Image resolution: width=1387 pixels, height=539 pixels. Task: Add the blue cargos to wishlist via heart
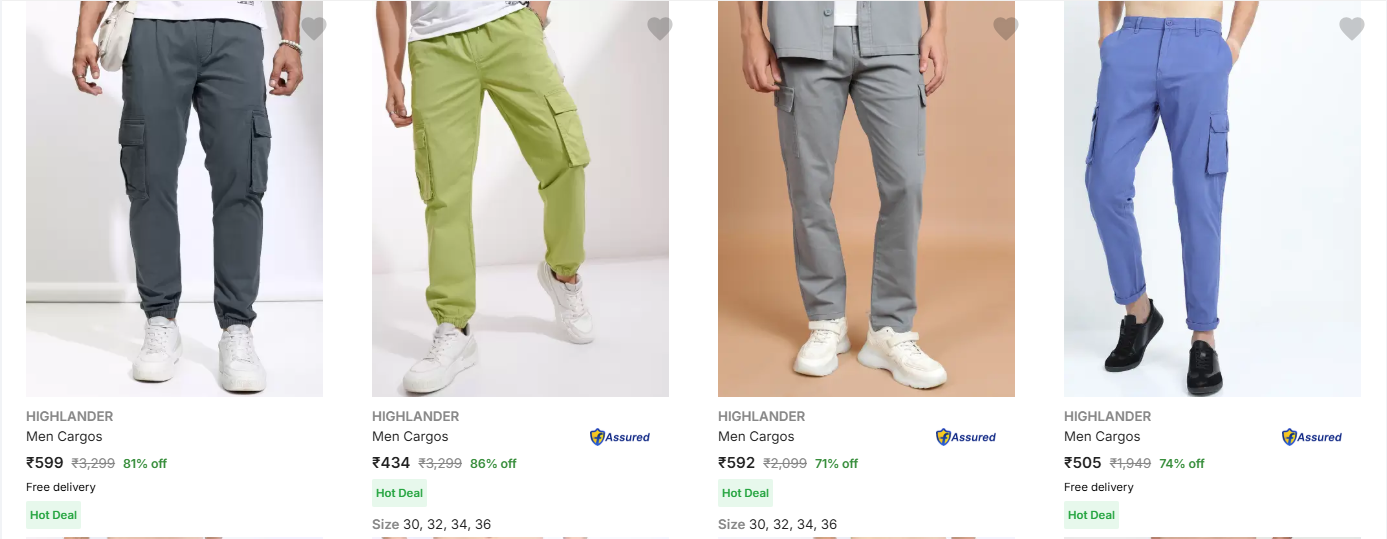(x=1352, y=28)
